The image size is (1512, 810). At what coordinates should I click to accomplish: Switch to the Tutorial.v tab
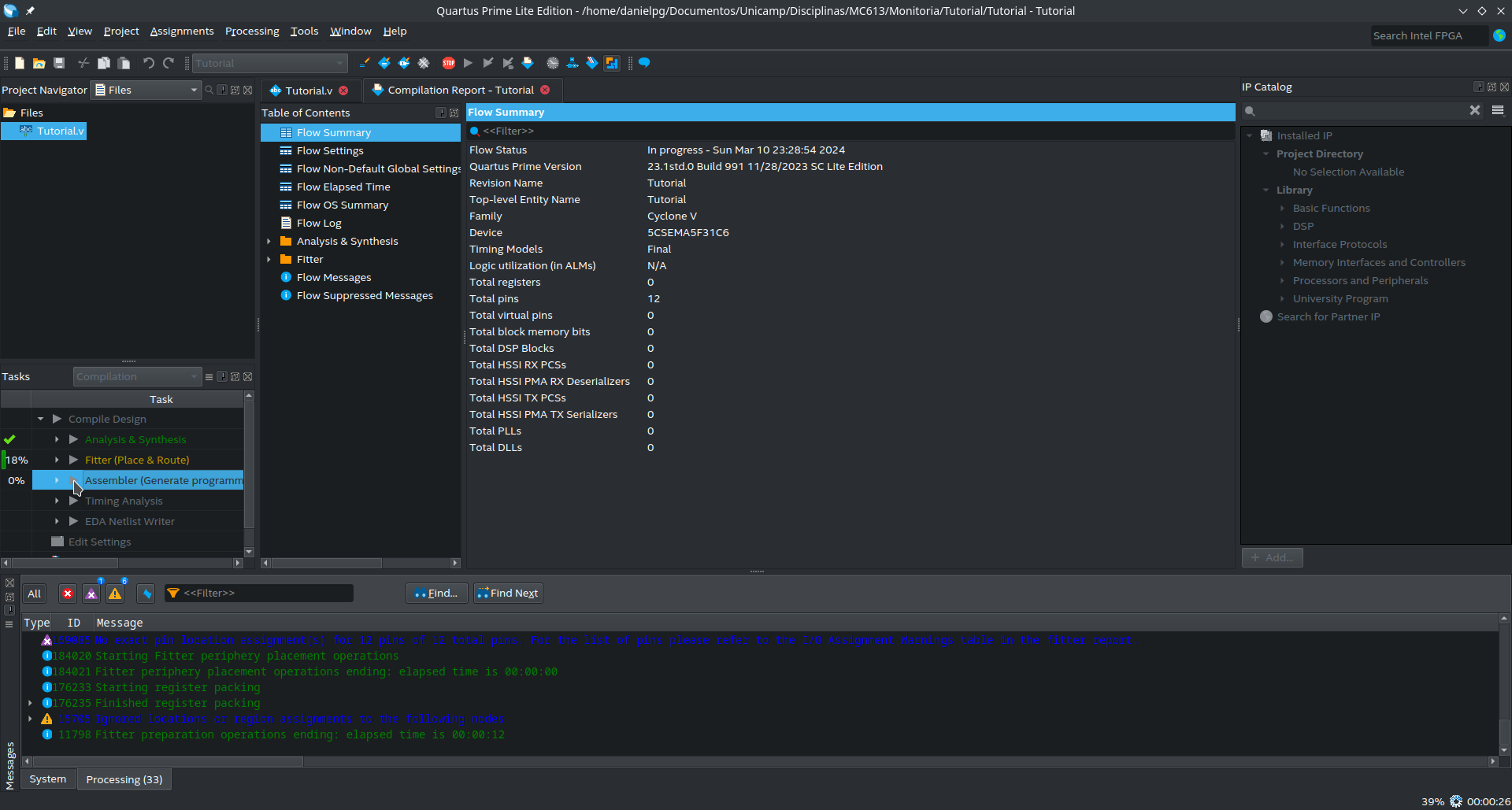[x=308, y=91]
